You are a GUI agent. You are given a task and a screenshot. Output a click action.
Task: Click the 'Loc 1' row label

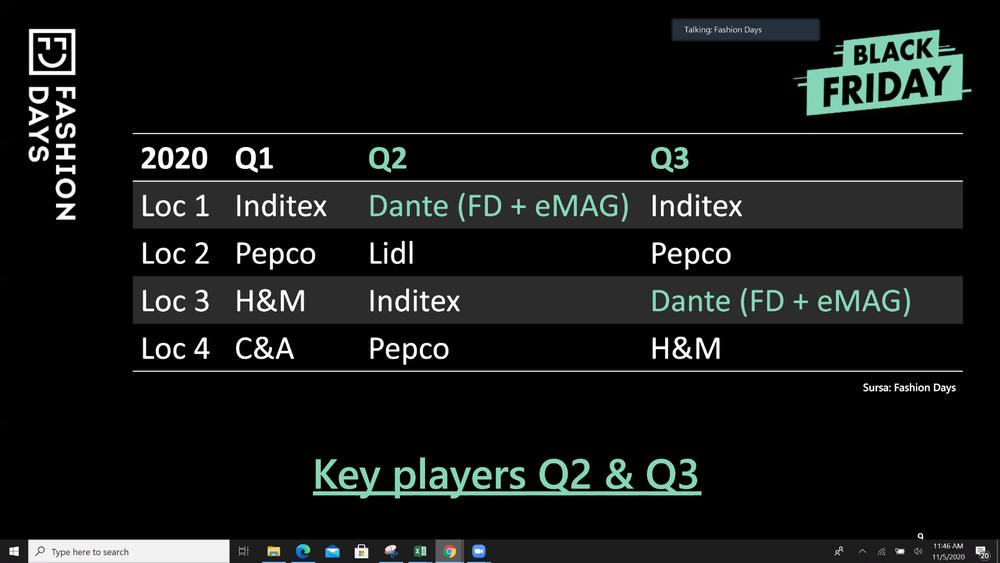175,206
